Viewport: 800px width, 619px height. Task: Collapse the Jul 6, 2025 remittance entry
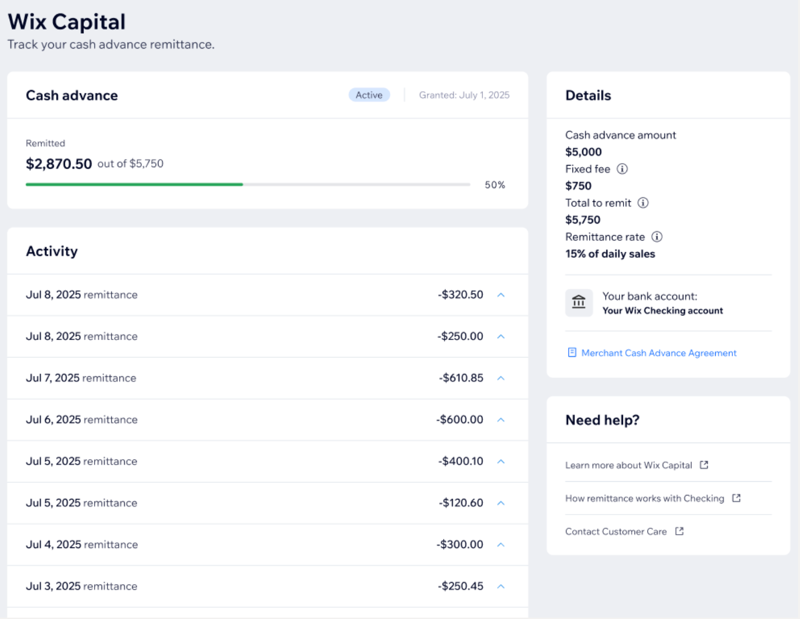click(x=501, y=419)
